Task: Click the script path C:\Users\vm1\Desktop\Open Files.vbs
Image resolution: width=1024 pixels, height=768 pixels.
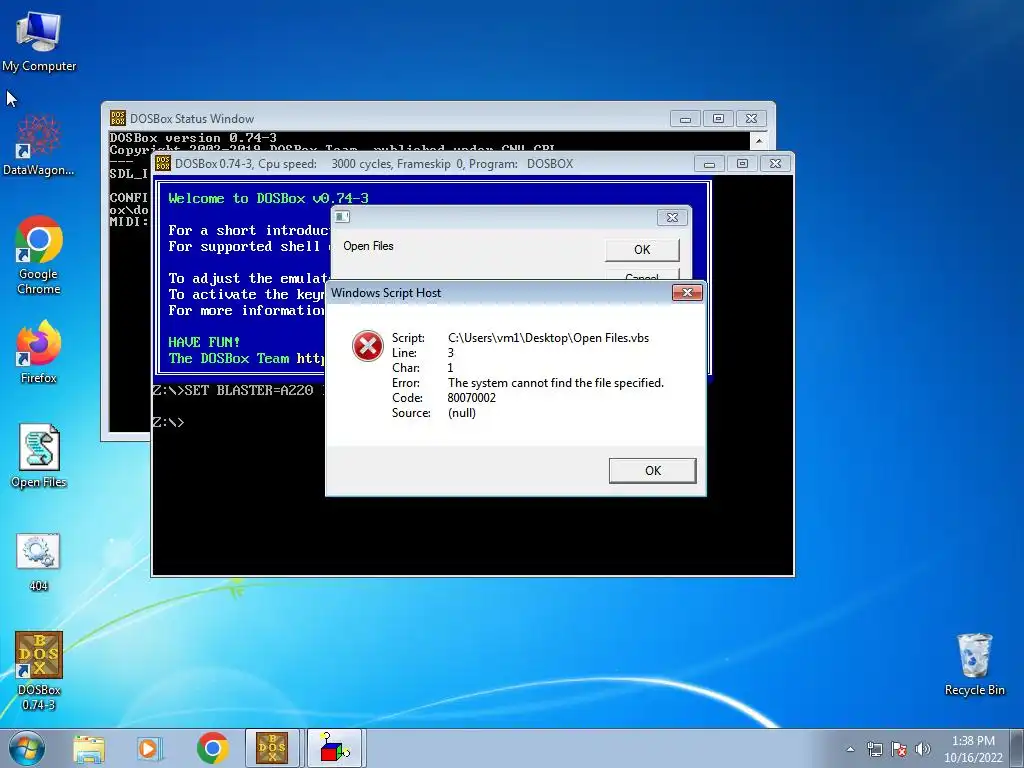Action: click(549, 338)
